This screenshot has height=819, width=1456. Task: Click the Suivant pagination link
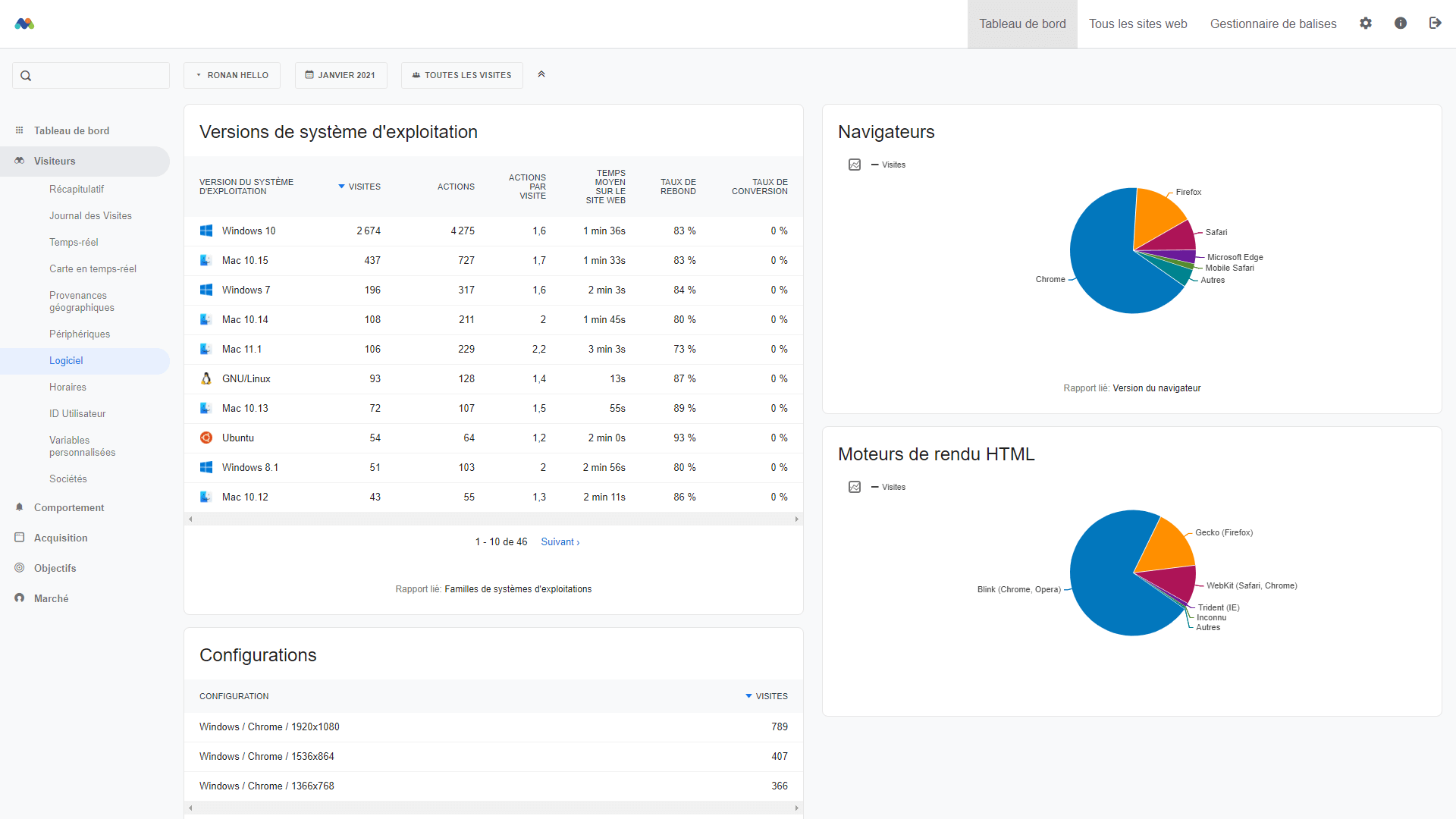[560, 541]
